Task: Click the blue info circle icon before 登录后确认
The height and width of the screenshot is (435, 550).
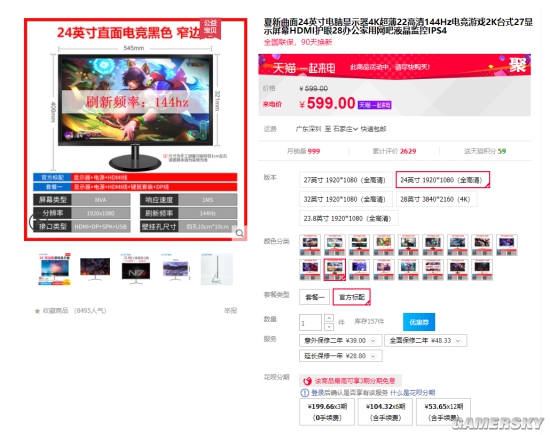Action: 305,393
